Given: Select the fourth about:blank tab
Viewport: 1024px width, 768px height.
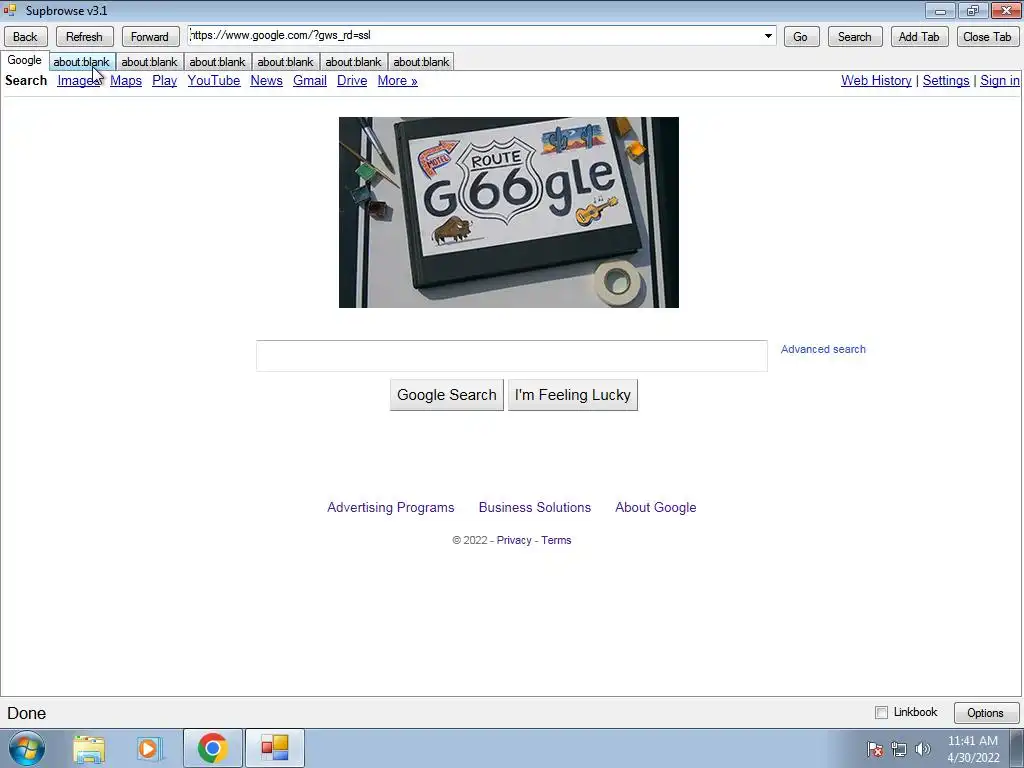Looking at the screenshot, I should (285, 62).
